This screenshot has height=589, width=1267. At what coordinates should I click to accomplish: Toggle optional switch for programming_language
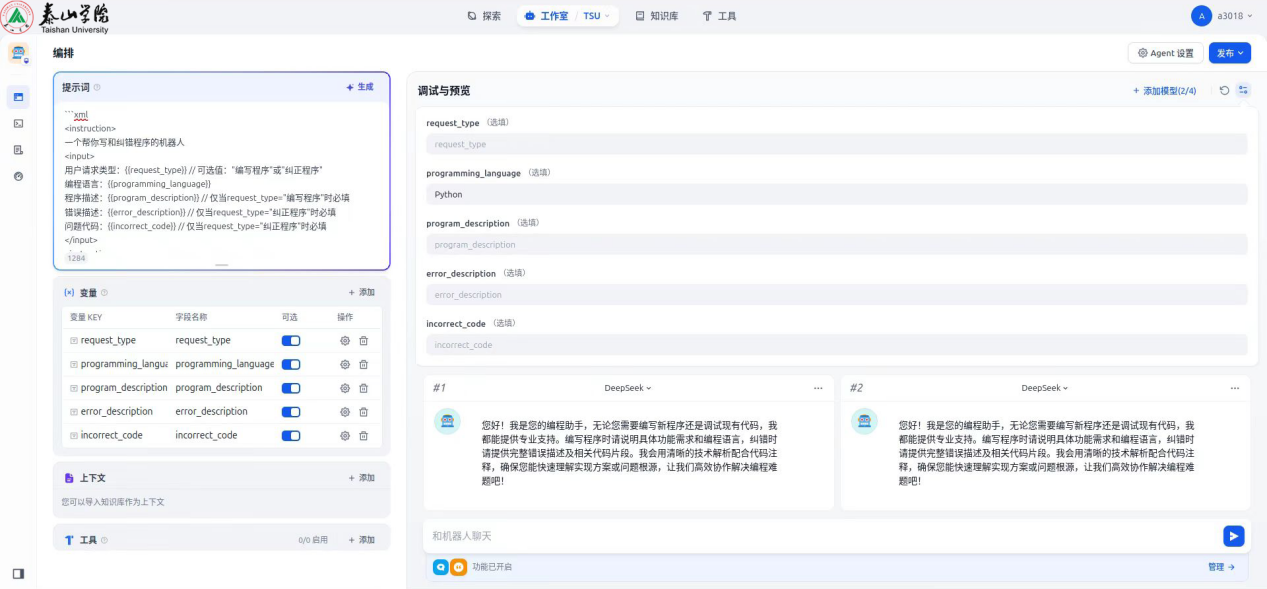(291, 364)
